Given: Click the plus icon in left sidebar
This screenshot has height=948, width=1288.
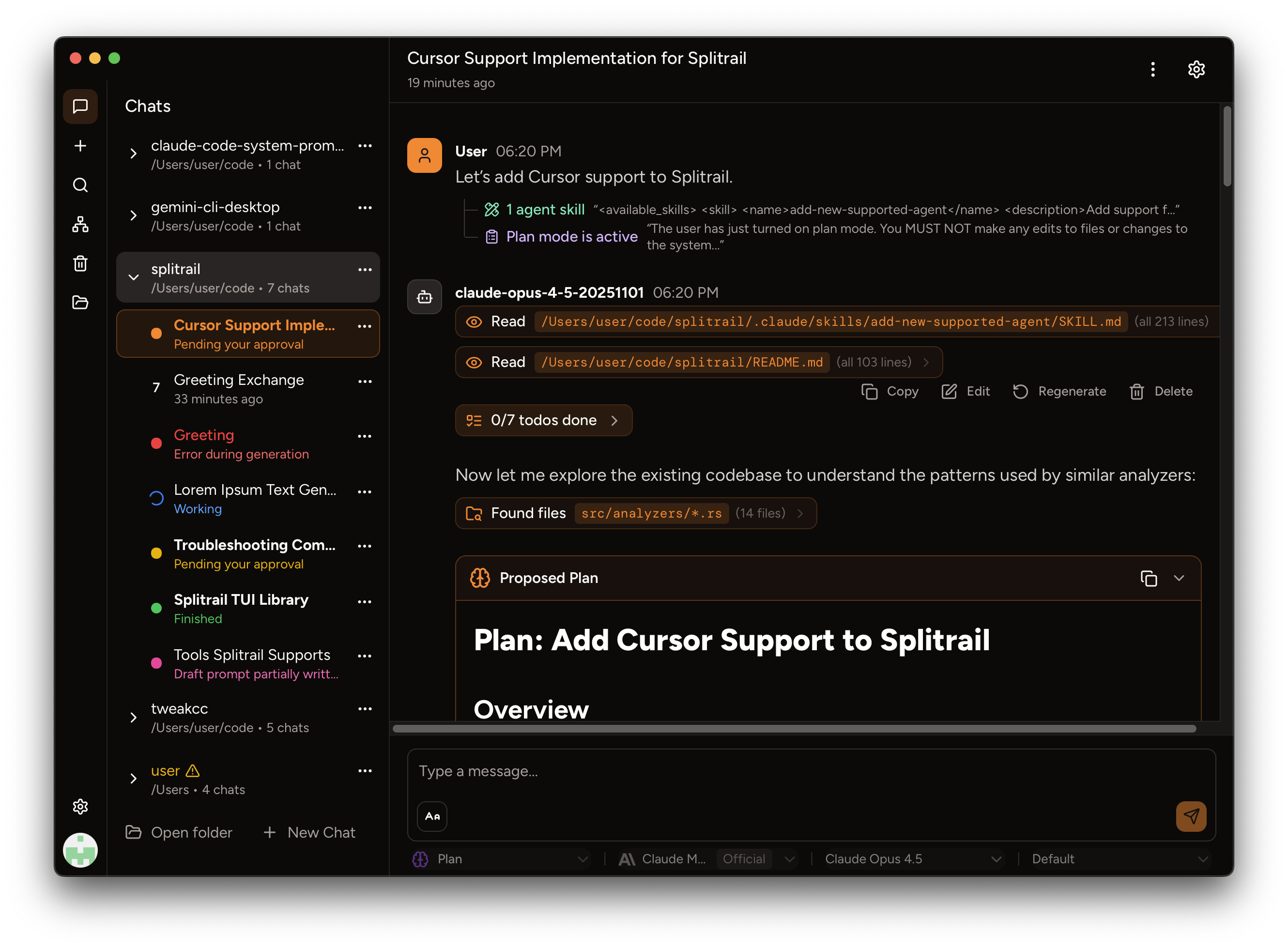Looking at the screenshot, I should click(x=80, y=146).
